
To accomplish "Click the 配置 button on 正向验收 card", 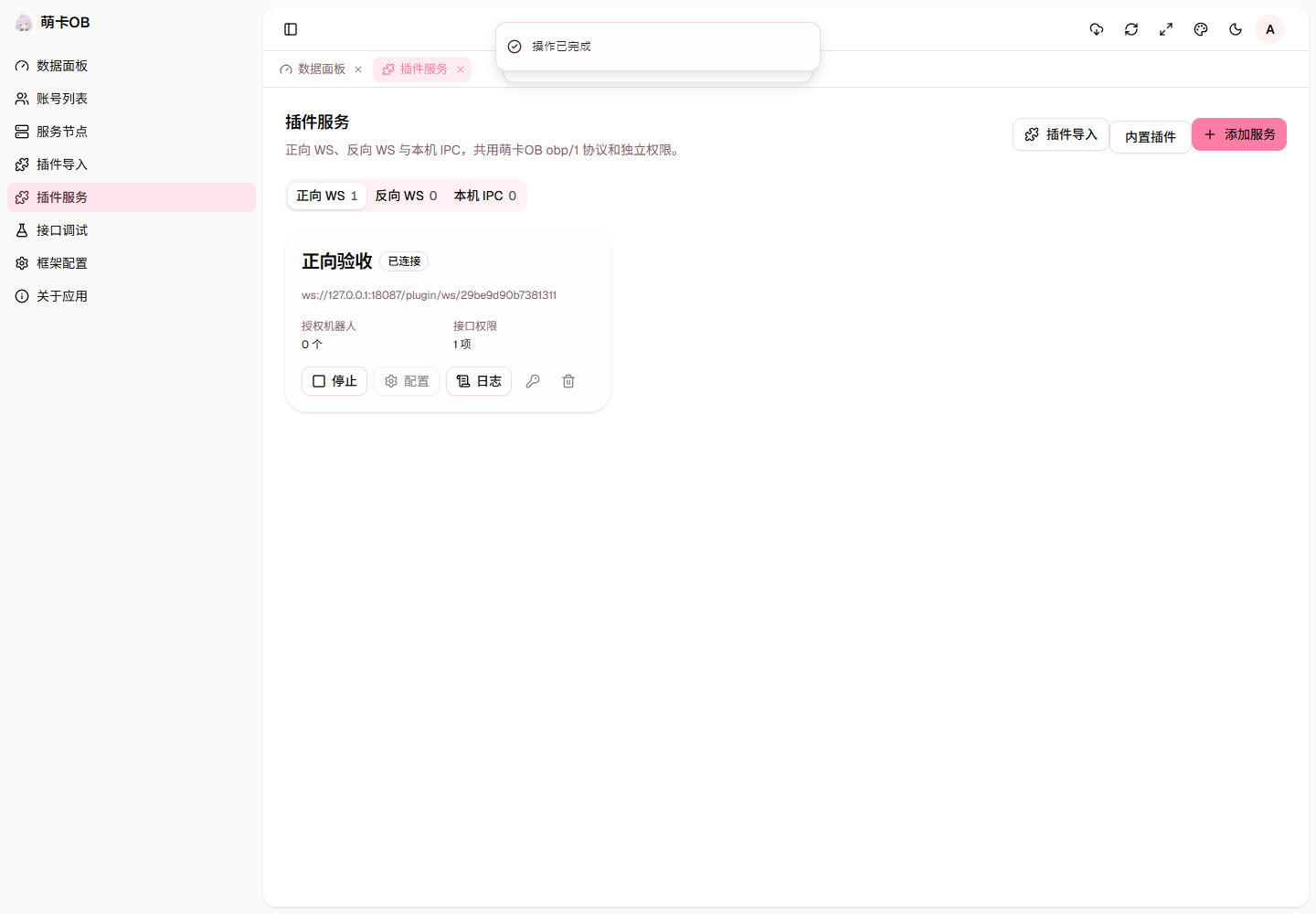I will [407, 381].
